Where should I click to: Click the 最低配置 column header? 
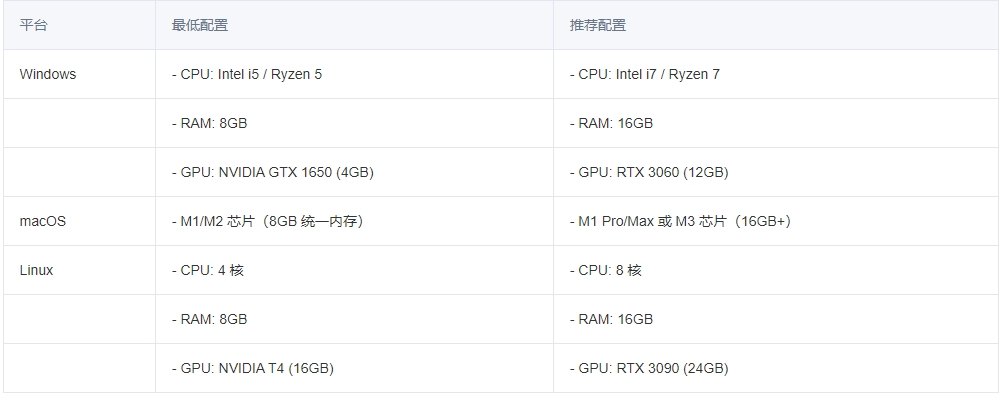coord(354,25)
